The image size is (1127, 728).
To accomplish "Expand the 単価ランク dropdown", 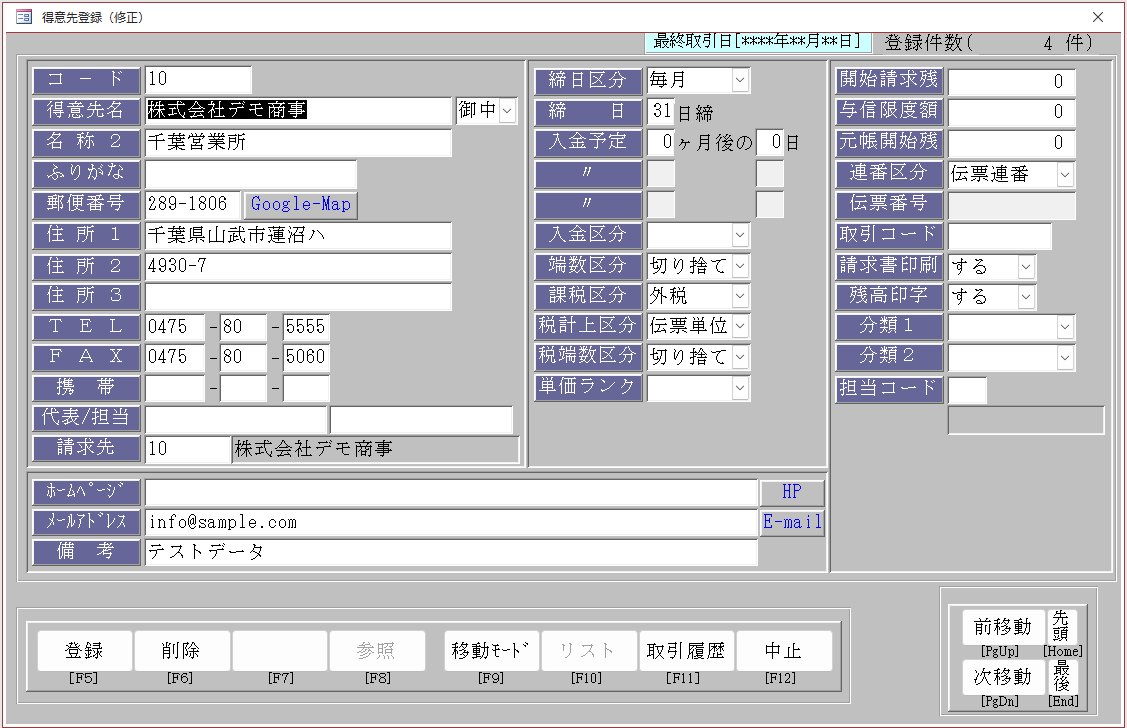I will [x=740, y=388].
